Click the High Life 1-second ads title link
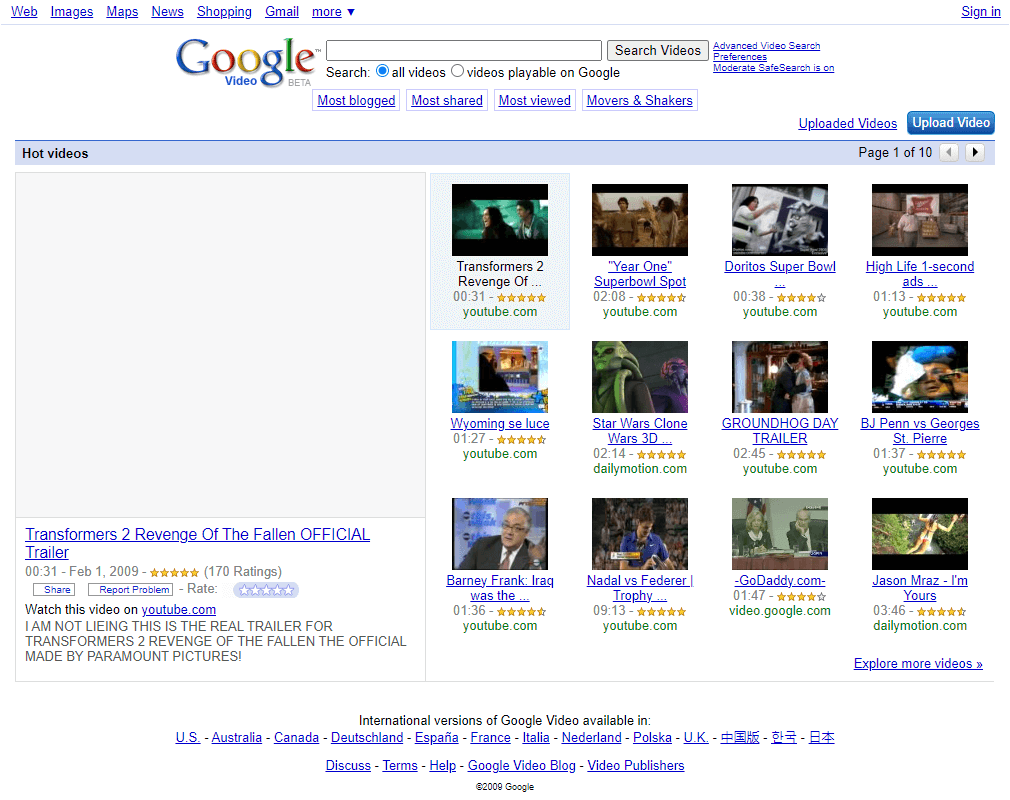Image resolution: width=1010 pixels, height=800 pixels. click(920, 274)
